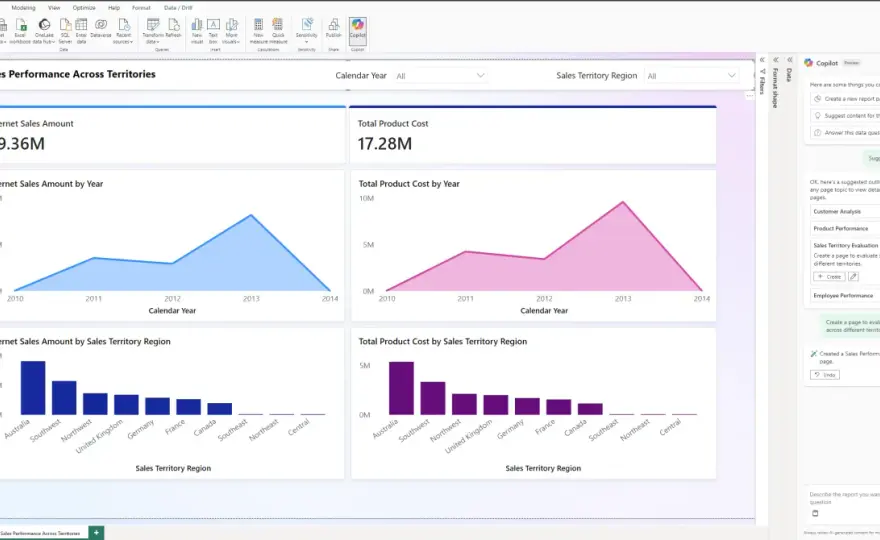Expand the Format shape pane
The image size is (880, 540).
click(x=776, y=60)
